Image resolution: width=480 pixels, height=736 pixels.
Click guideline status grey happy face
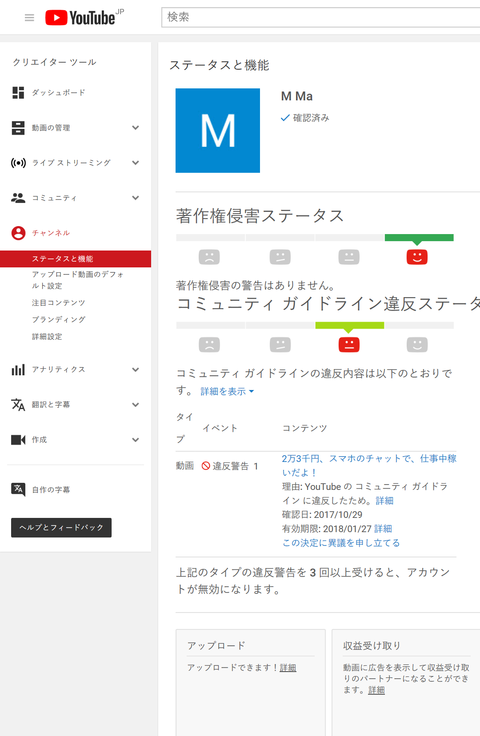[x=417, y=345]
